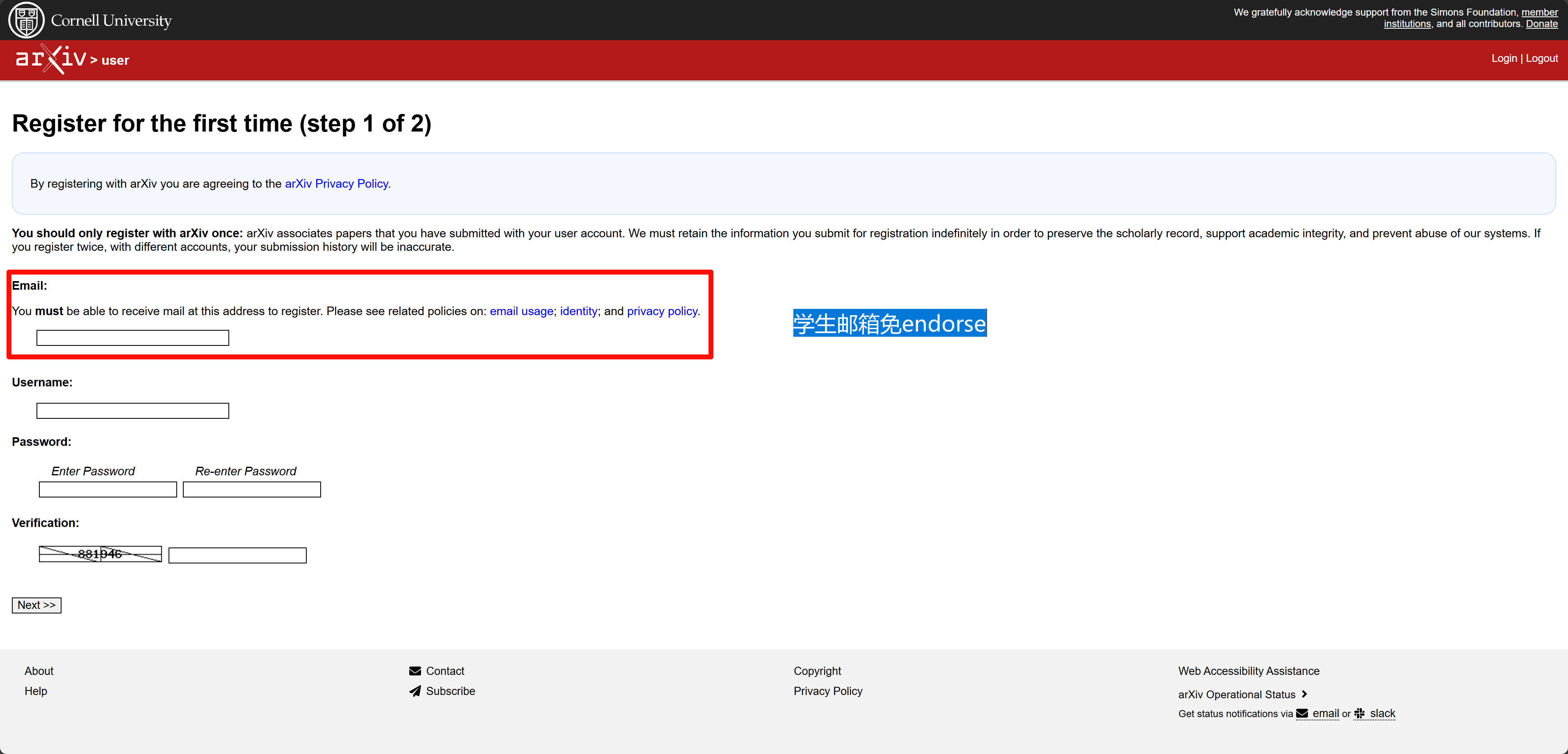Click the Login link in the header
The image size is (1568, 754).
[1504, 58]
